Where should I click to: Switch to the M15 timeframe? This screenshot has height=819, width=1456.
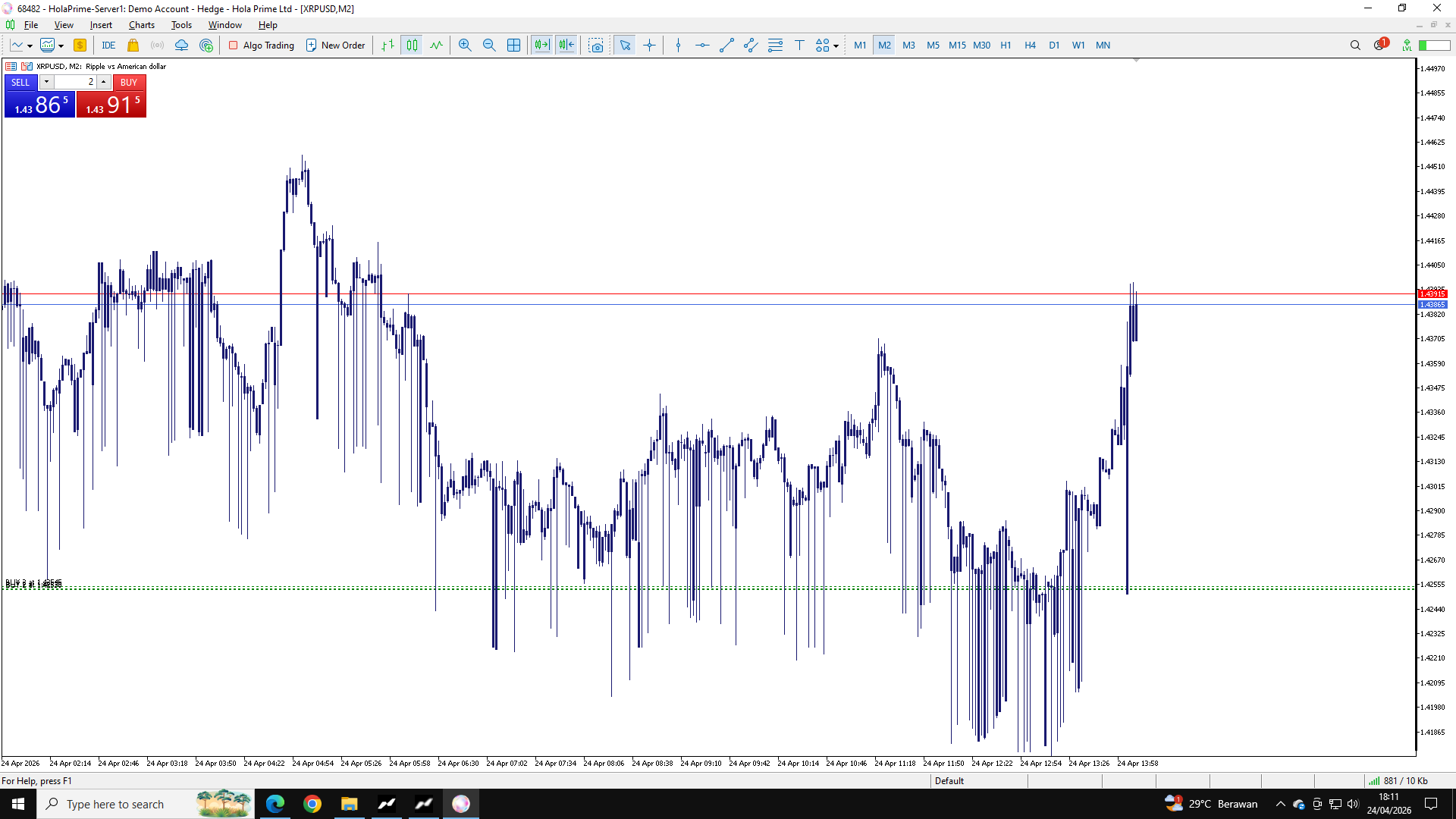tap(957, 45)
